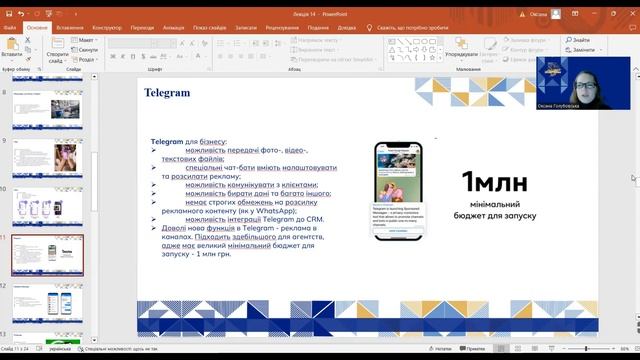Click the Copy icon in clipboard group
640x360 pixels.
28,49
